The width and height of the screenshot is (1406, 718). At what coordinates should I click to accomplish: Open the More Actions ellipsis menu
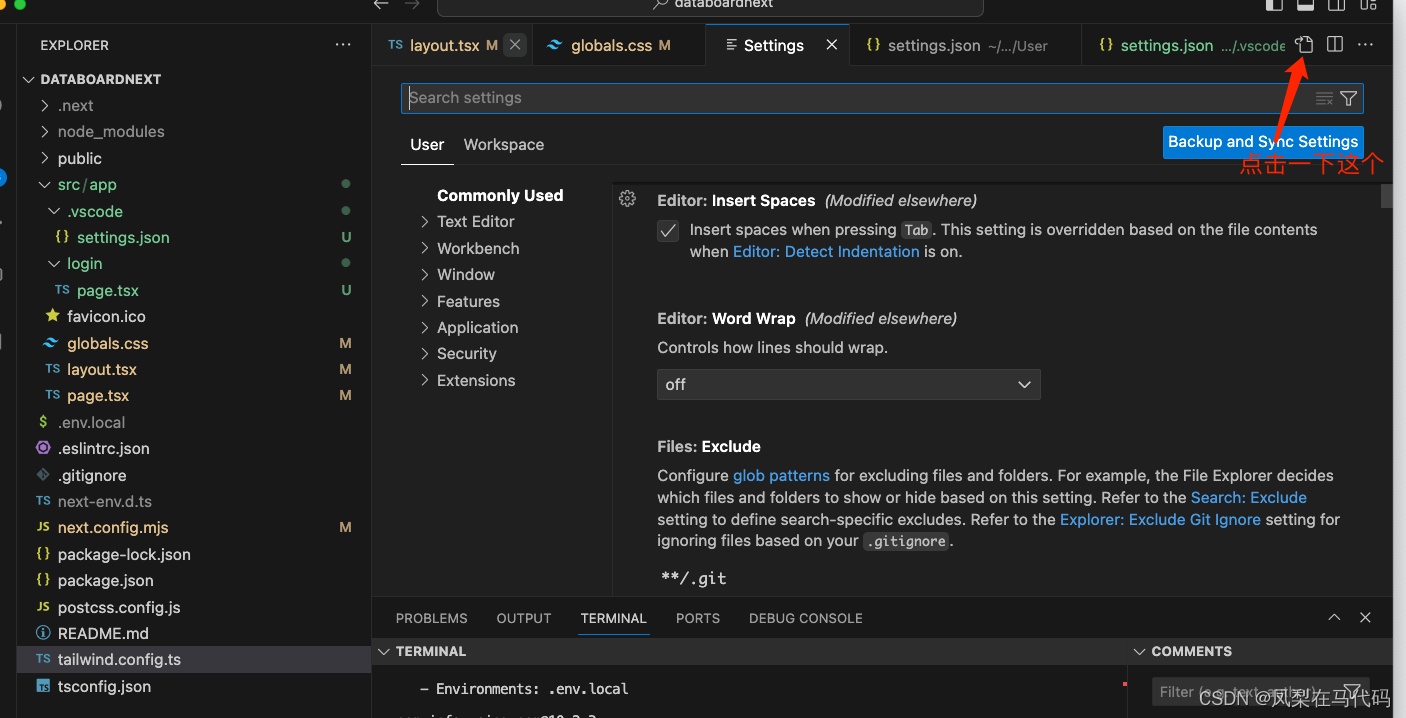tap(1365, 44)
